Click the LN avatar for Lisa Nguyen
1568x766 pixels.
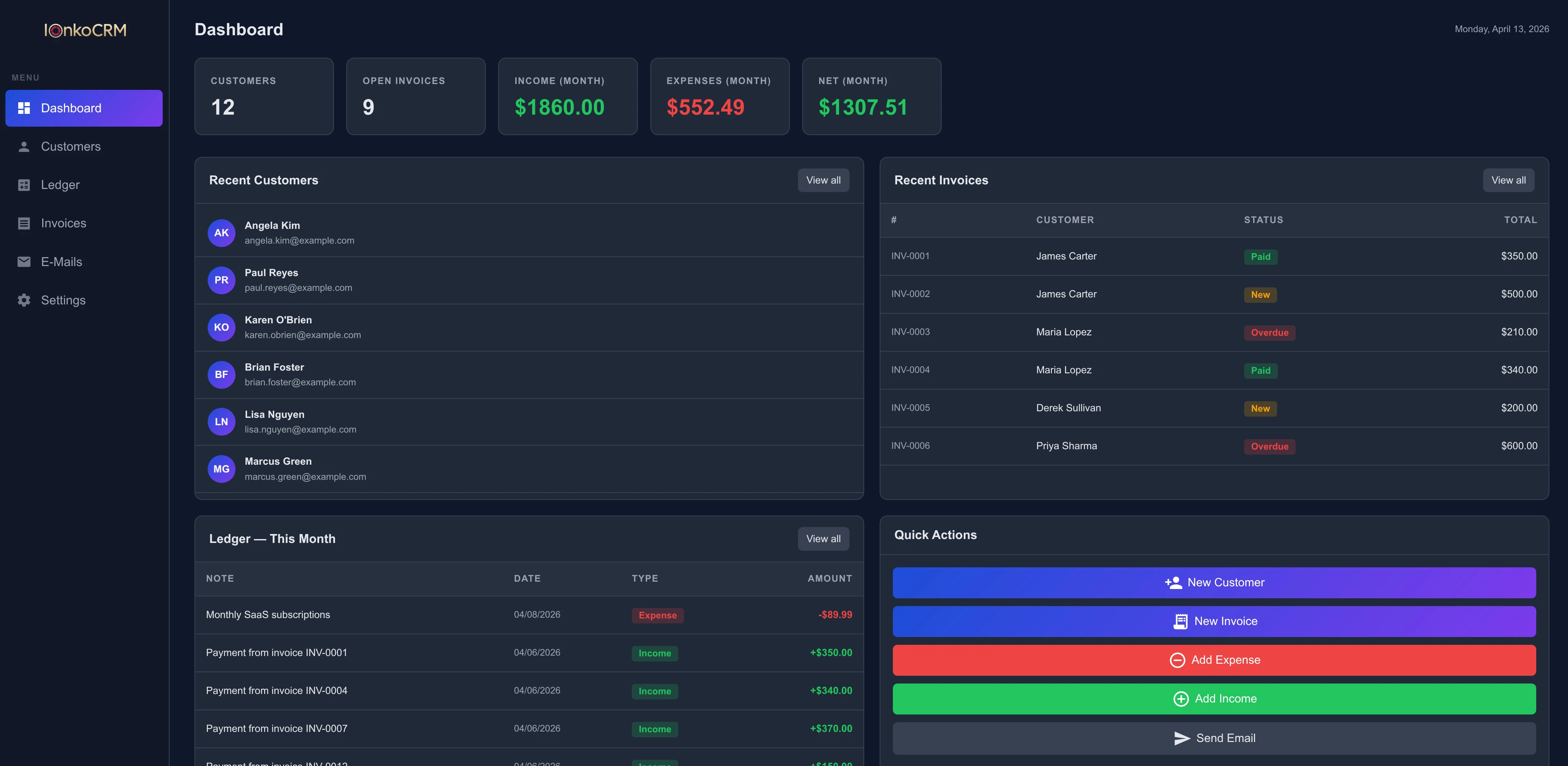[222, 422]
